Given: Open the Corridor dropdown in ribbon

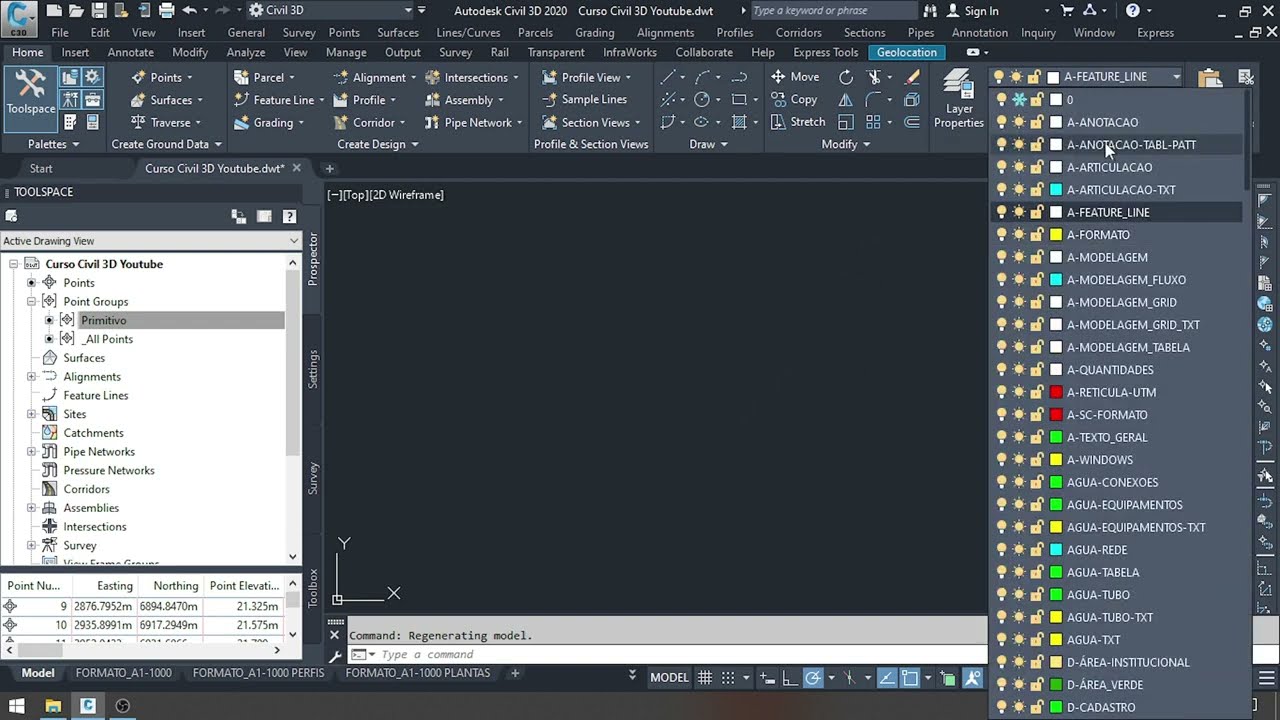Looking at the screenshot, I should click(x=370, y=122).
